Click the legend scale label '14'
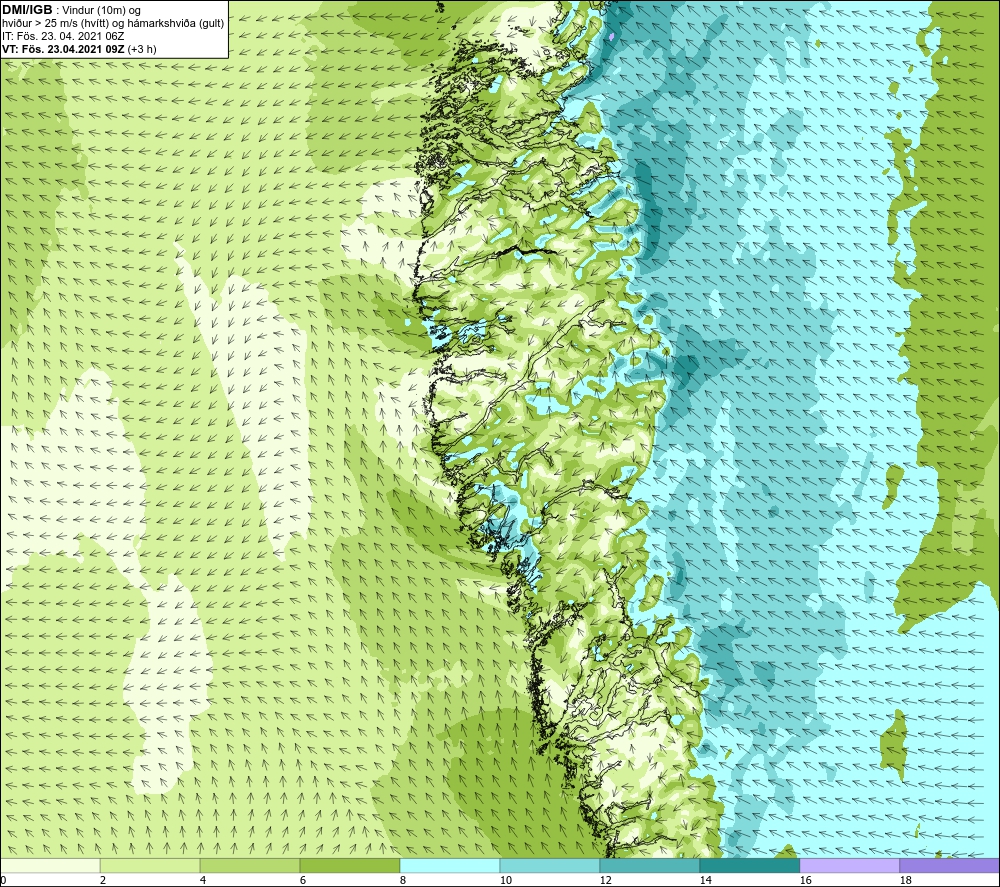Viewport: 1000px width, 887px height. [705, 881]
